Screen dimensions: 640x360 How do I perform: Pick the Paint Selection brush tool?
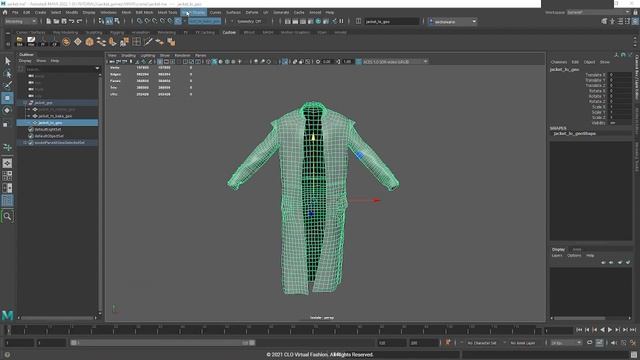pyautogui.click(x=7, y=85)
